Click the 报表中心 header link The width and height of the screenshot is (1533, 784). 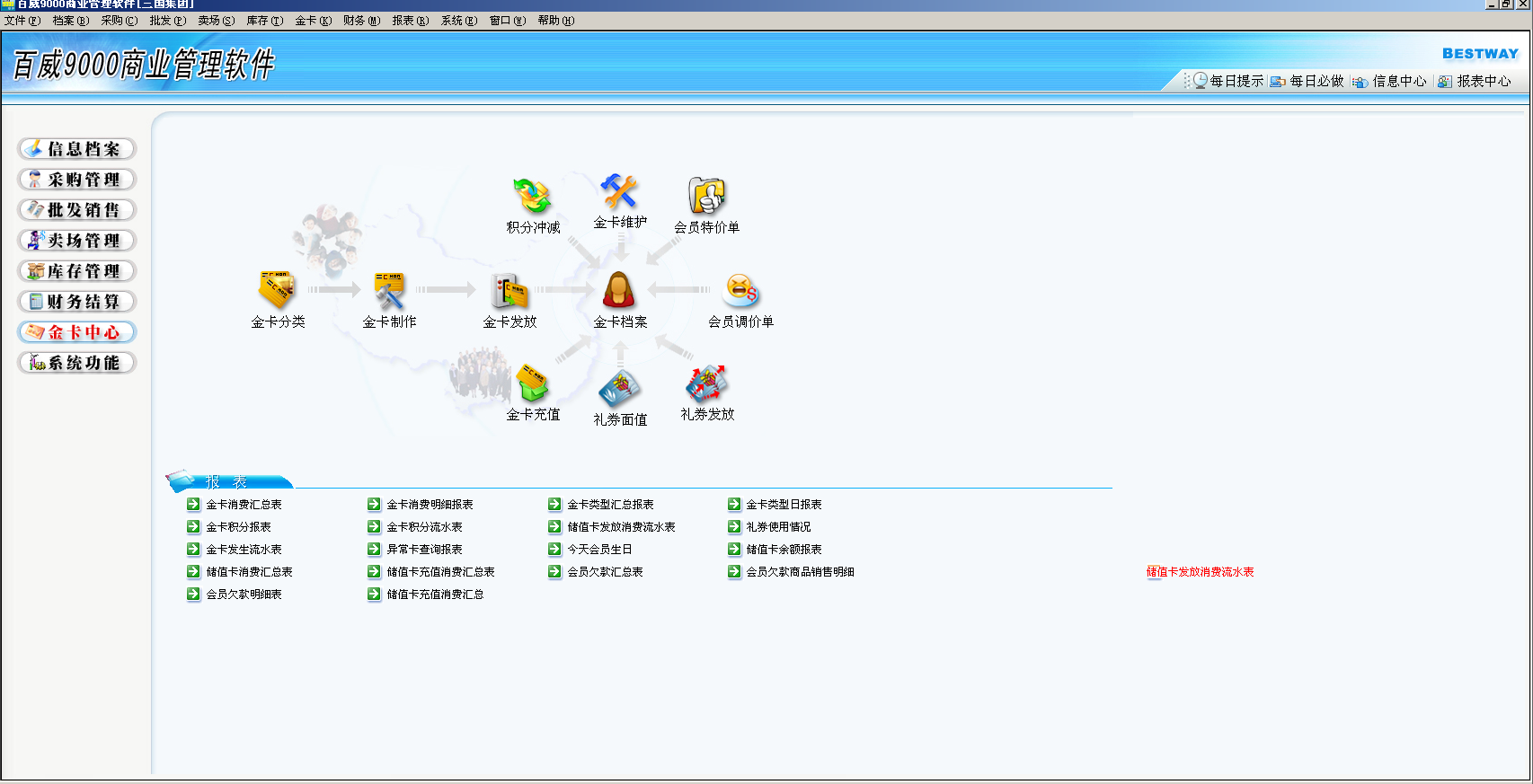(1484, 81)
